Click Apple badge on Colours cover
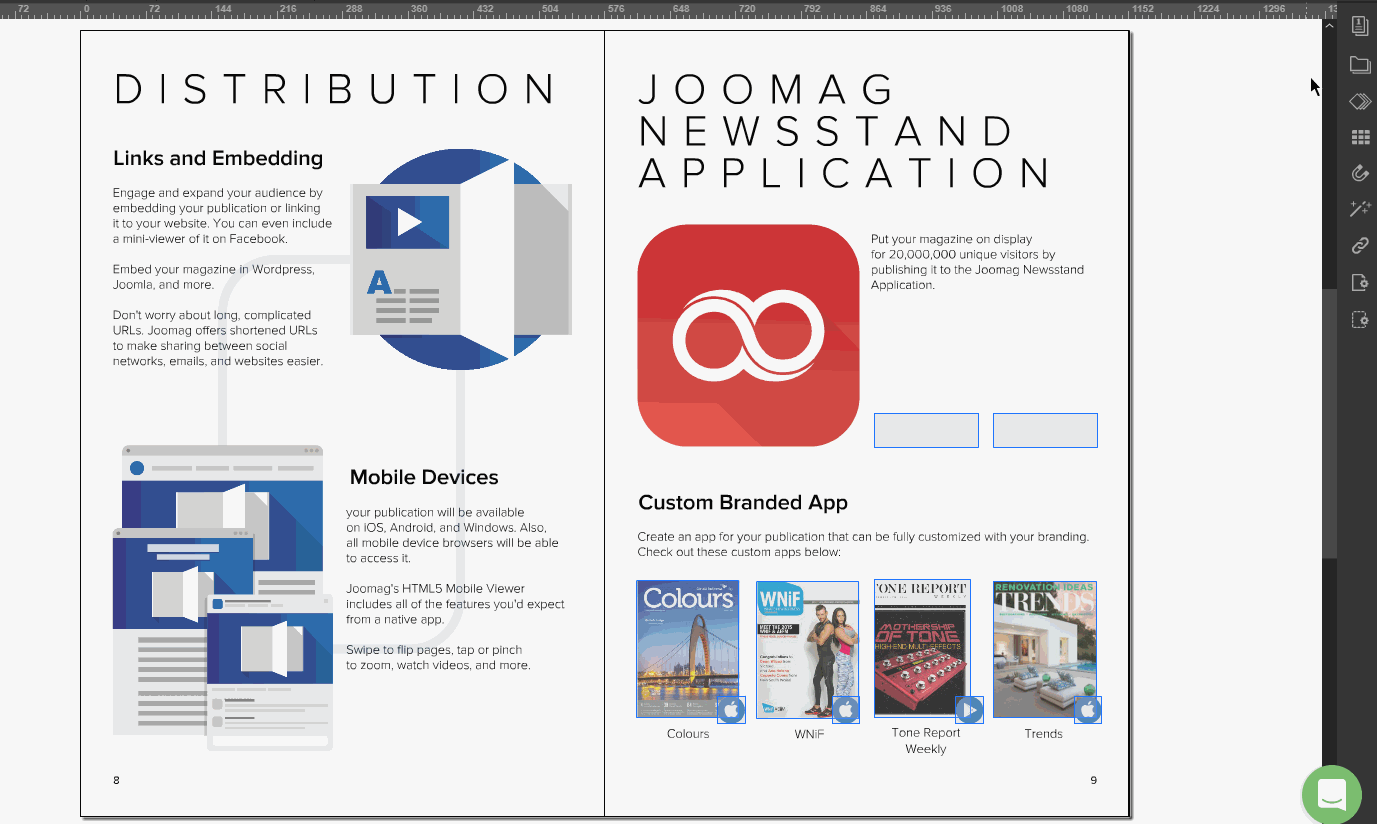Screen dimensions: 1377x824 tap(731, 710)
